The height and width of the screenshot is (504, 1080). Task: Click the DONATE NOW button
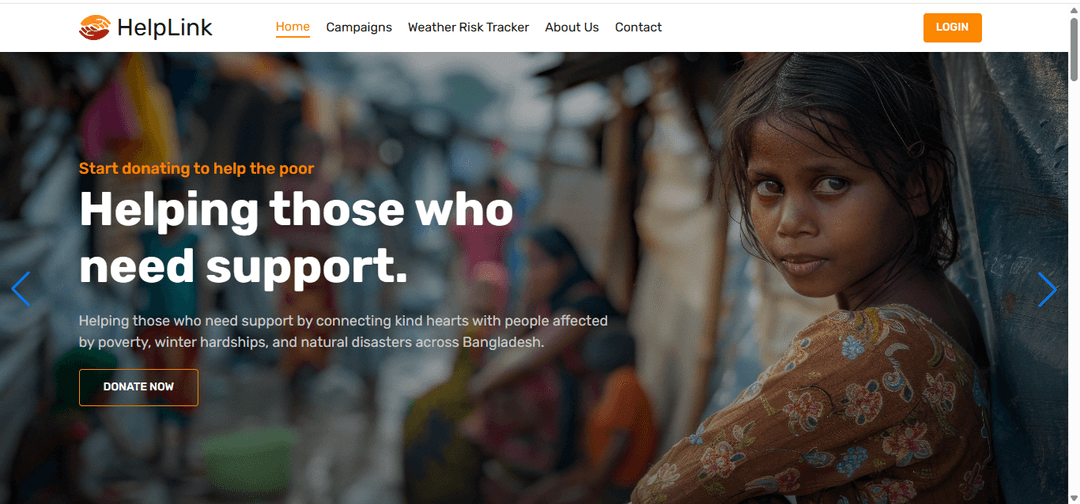pyautogui.click(x=138, y=387)
